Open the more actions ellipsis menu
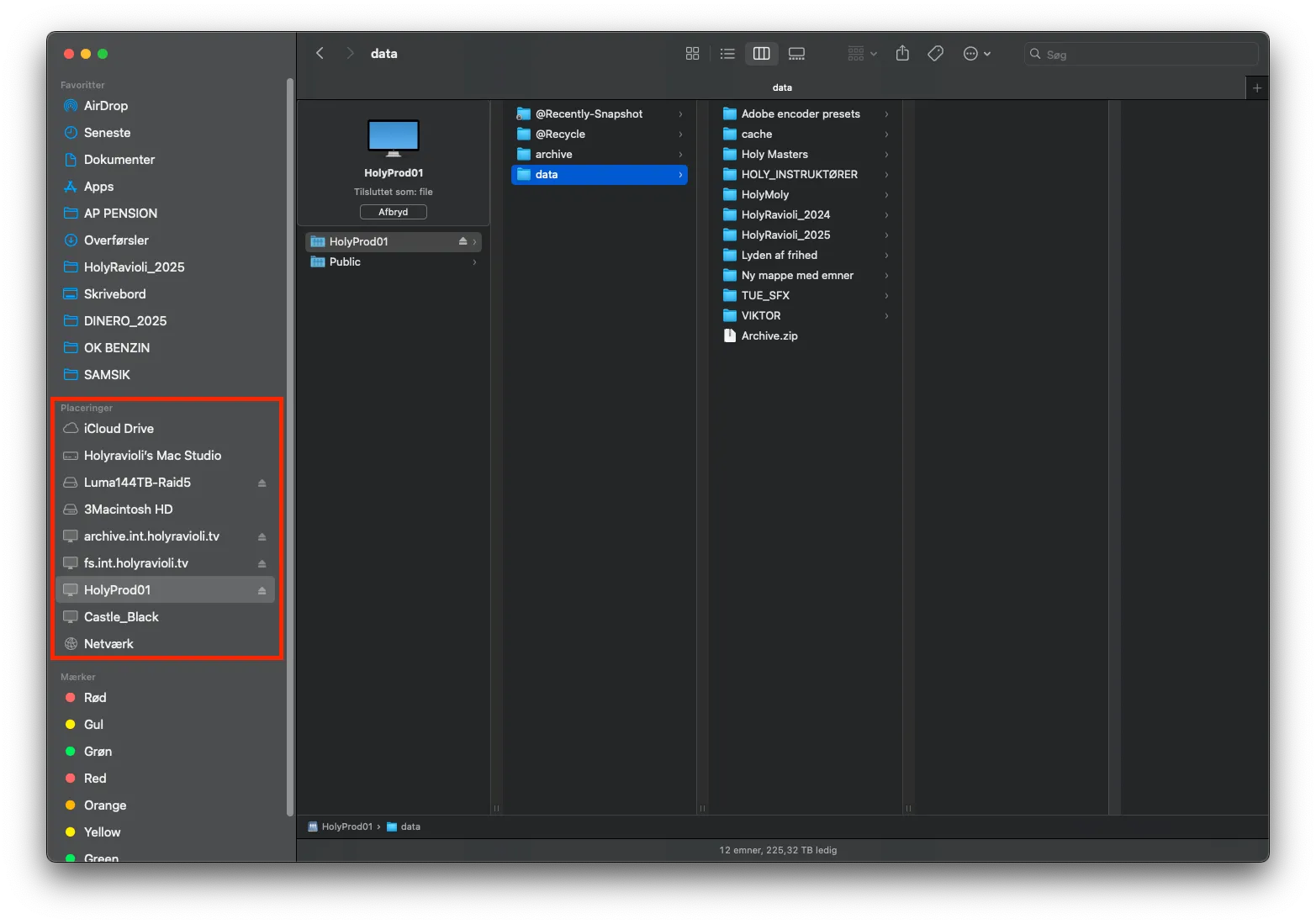Screen dimensions: 1316x924 (x=976, y=54)
